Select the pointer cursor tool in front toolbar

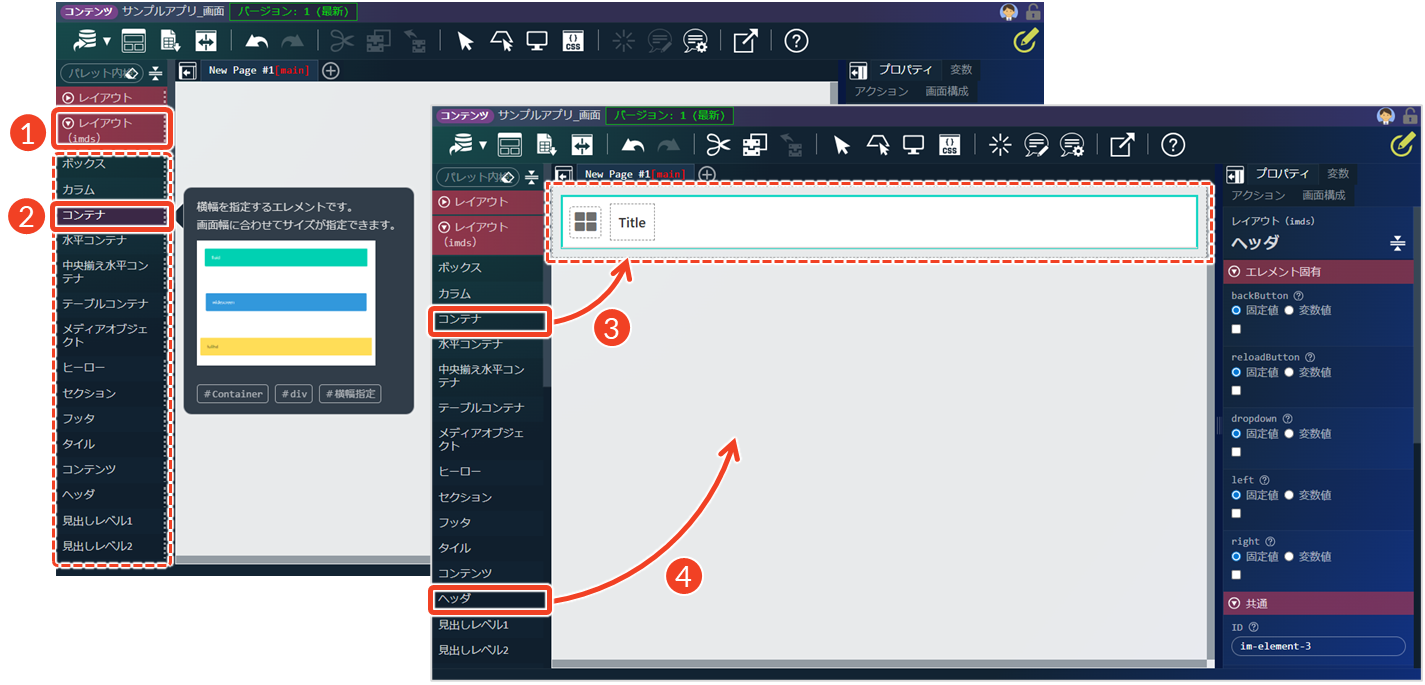coord(841,145)
